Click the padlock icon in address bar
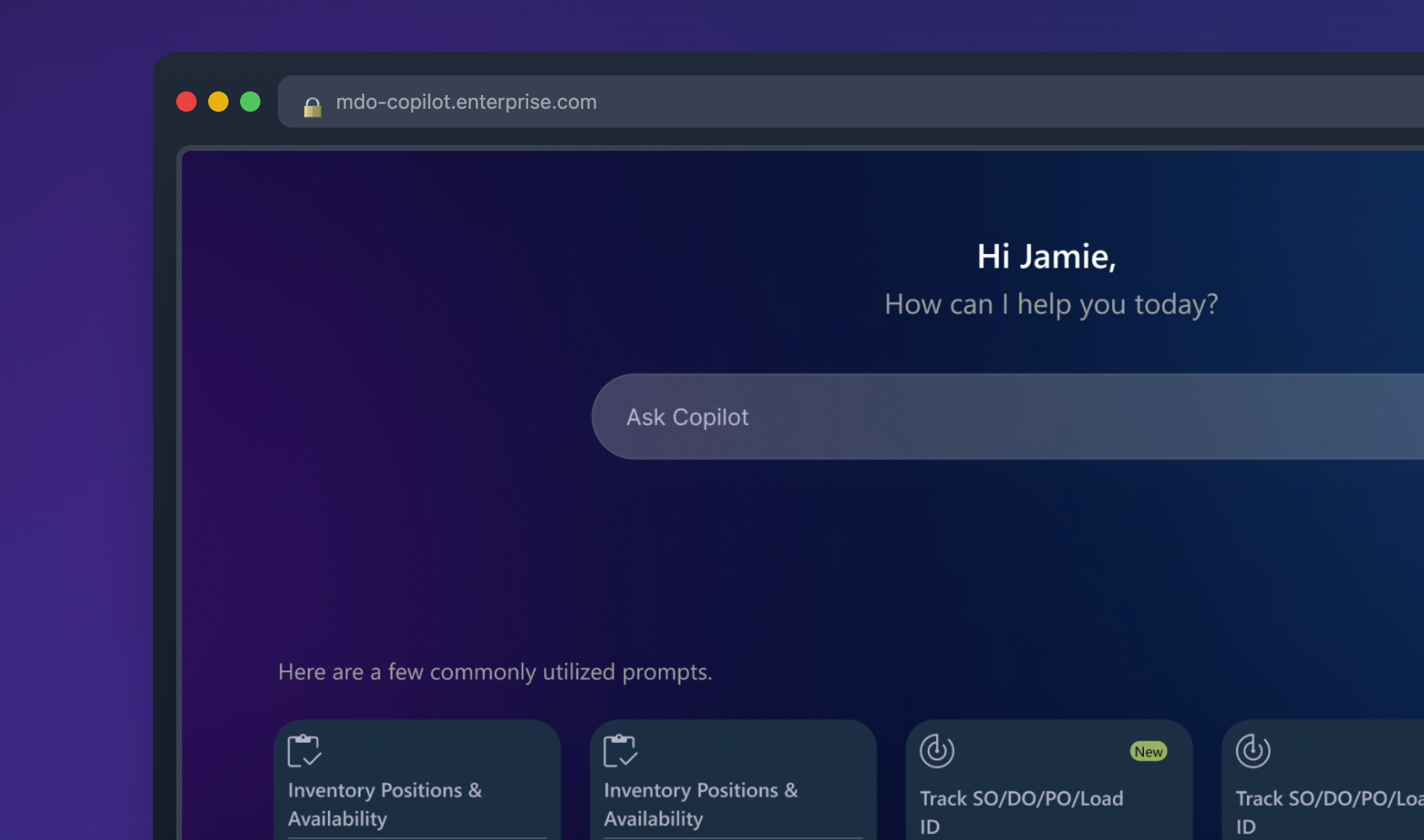 point(313,107)
